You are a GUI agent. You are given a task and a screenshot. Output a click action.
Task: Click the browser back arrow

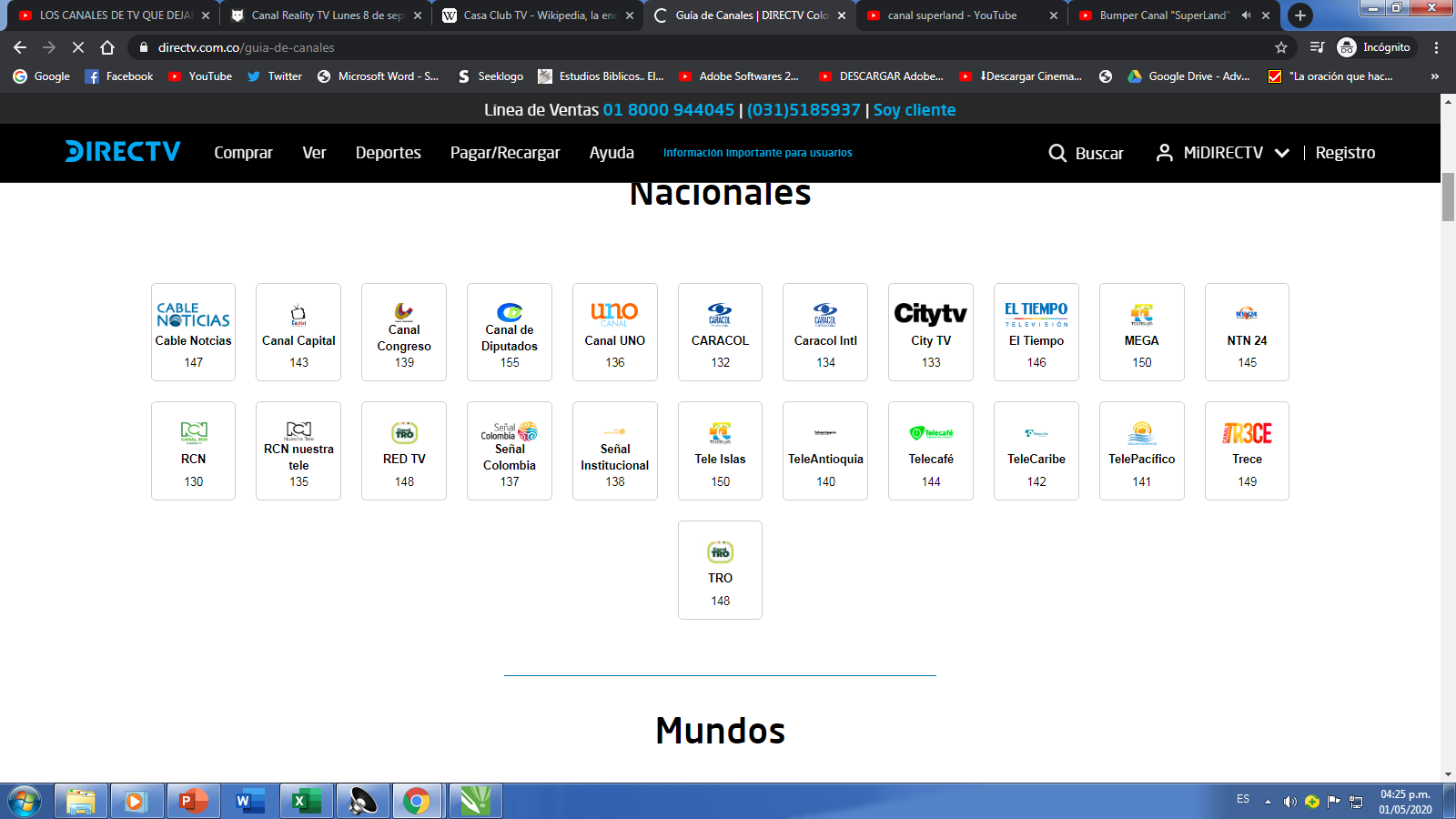(20, 47)
